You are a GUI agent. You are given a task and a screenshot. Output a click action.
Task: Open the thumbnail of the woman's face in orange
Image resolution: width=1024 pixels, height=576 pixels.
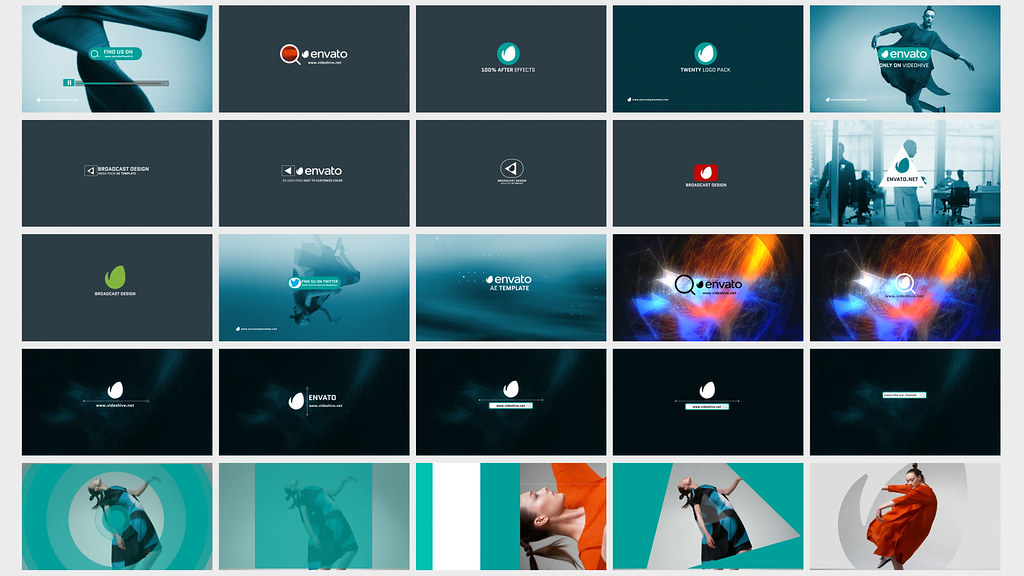tap(511, 517)
